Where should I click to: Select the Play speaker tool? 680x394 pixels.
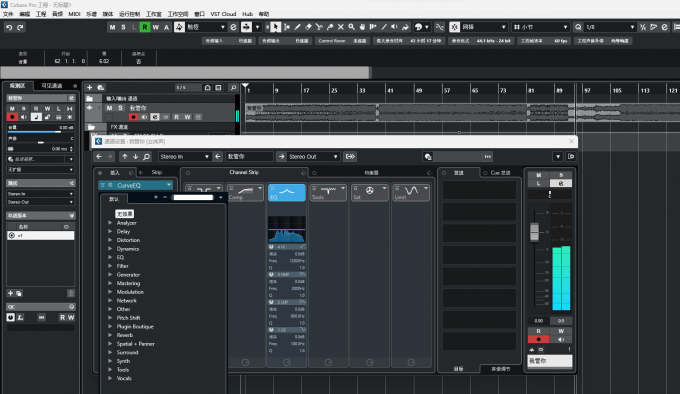(395, 27)
